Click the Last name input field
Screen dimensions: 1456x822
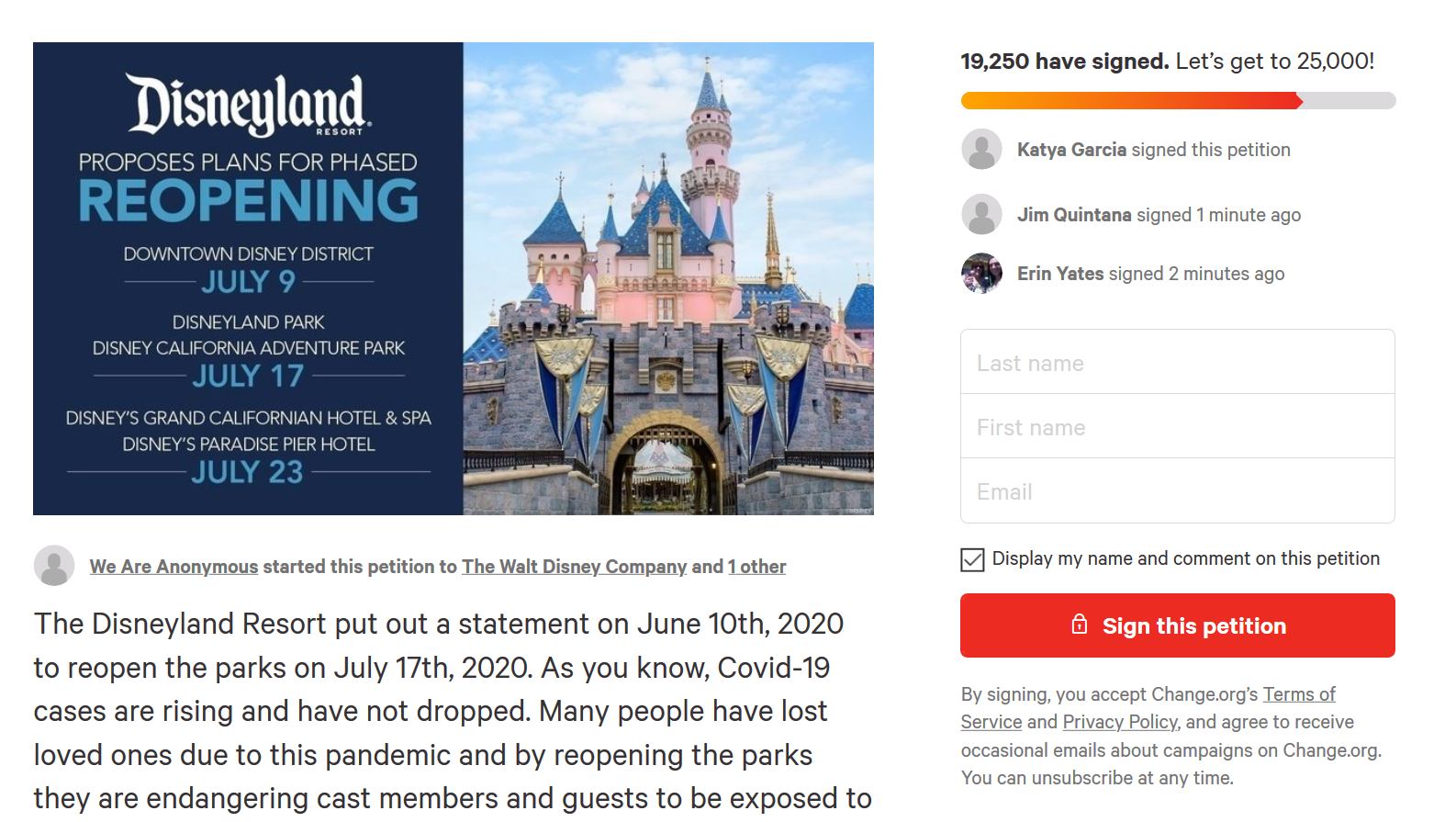click(x=1178, y=363)
